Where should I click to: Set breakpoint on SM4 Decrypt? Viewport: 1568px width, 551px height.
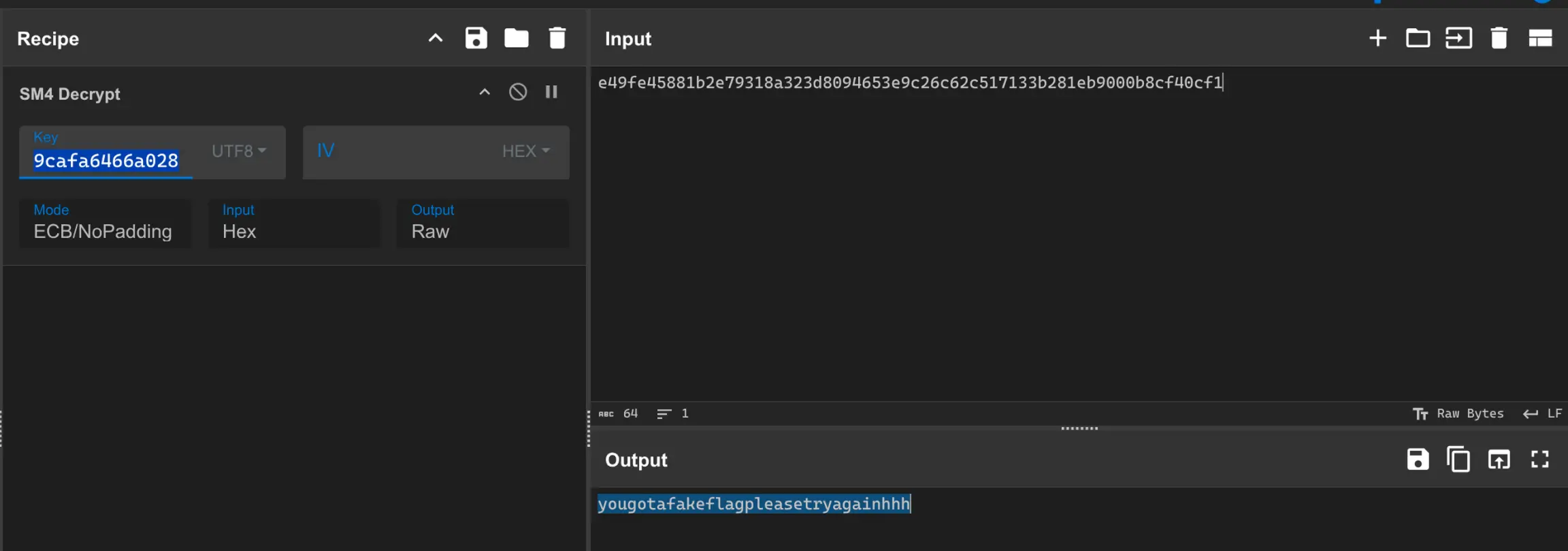pos(551,92)
